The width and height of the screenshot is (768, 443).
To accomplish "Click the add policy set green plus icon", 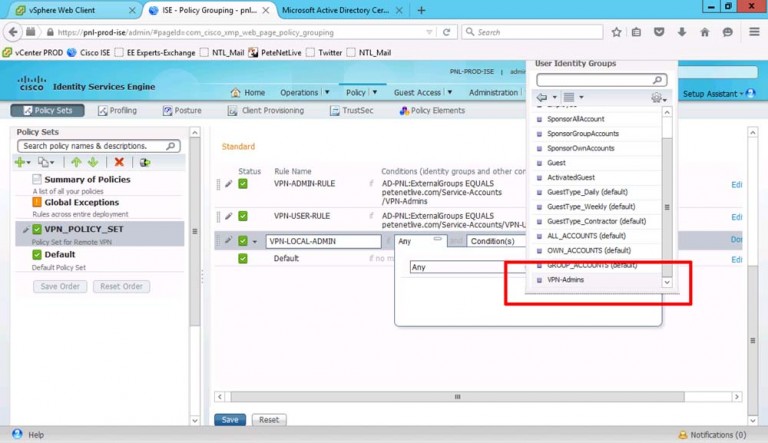I will tap(20, 162).
